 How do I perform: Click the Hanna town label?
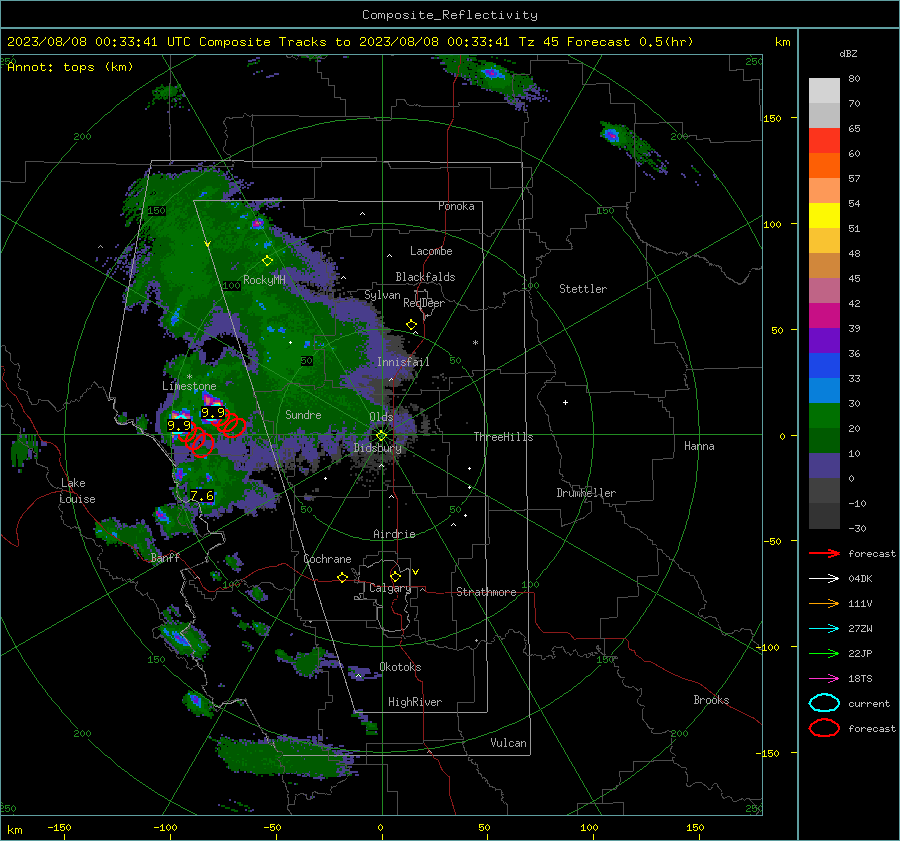tap(699, 446)
